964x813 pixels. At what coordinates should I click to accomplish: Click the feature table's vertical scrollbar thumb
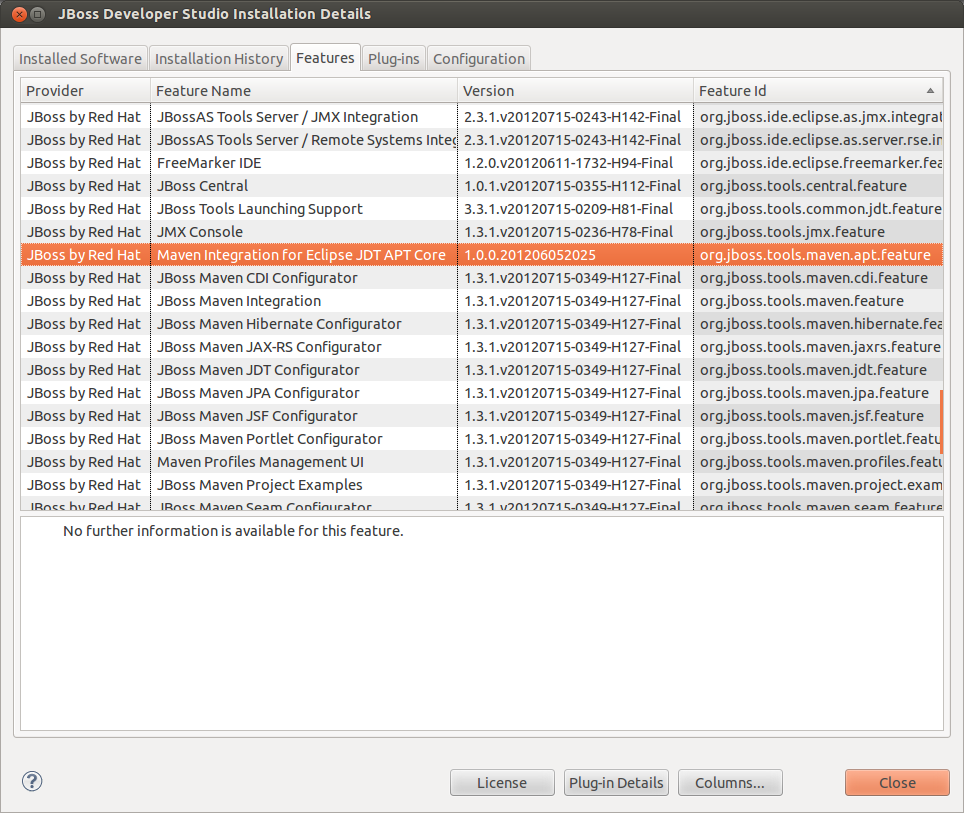[x=941, y=422]
